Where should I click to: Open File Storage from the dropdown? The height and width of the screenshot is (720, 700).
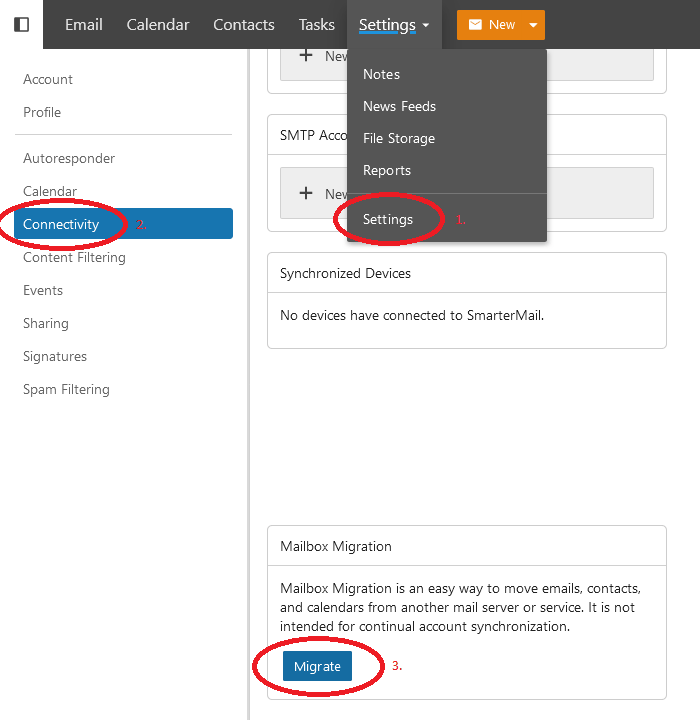click(399, 138)
